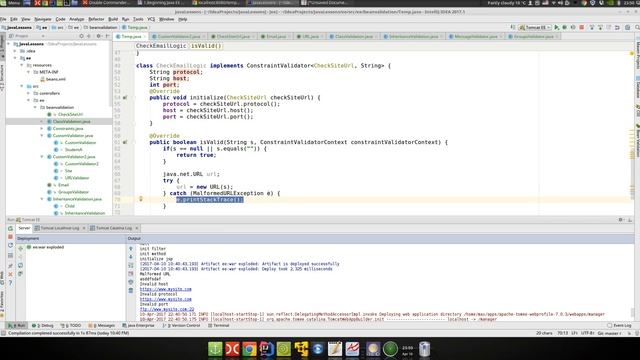Update the application in Run panel
Image resolution: width=640 pixels, height=360 pixels.
click(10, 245)
